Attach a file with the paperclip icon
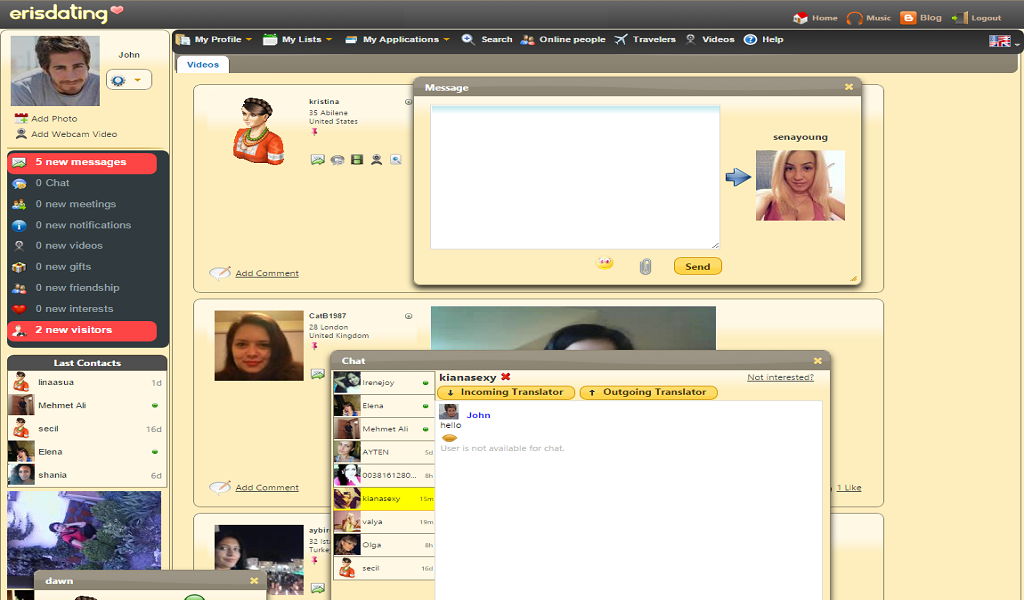This screenshot has height=600, width=1024. pyautogui.click(x=645, y=266)
